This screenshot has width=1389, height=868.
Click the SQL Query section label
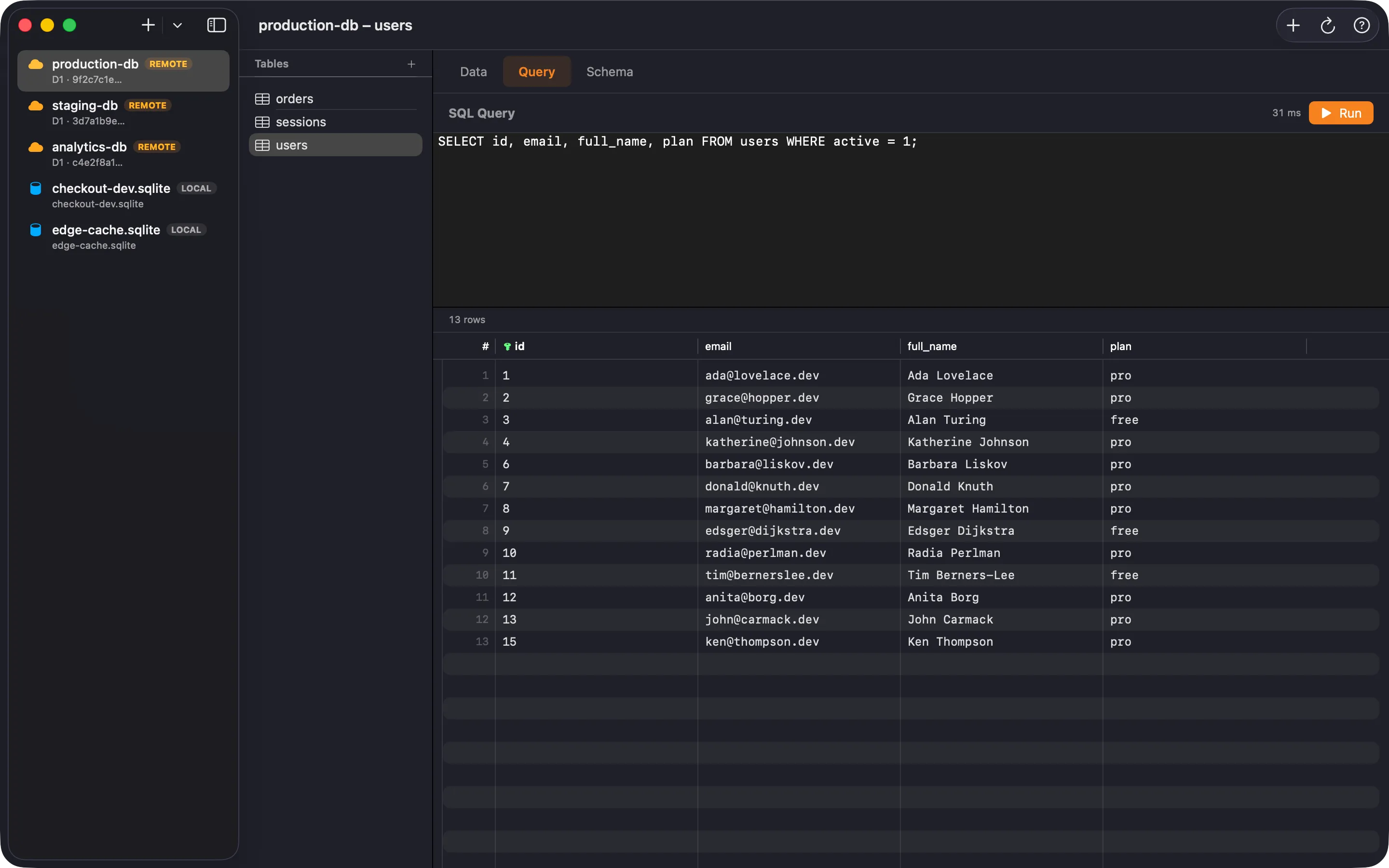(481, 113)
